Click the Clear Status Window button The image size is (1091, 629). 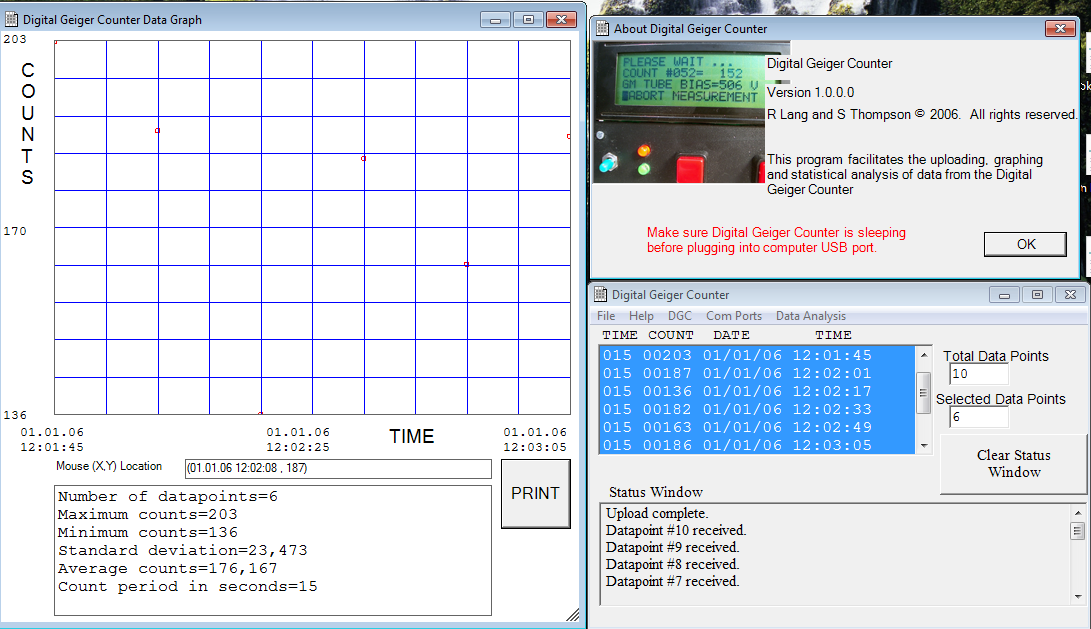tap(1013, 464)
